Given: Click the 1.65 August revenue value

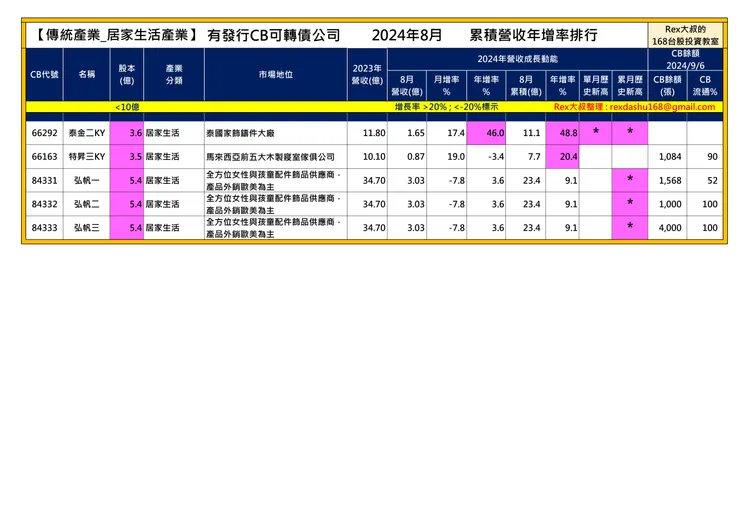Looking at the screenshot, I should (416, 133).
